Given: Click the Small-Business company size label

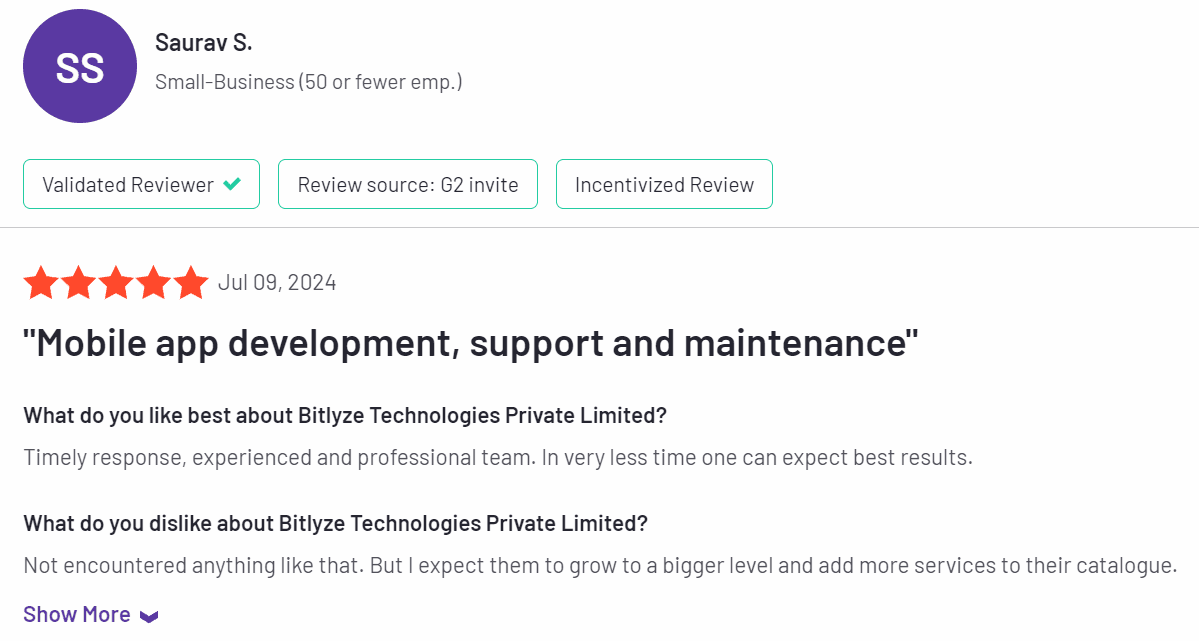Looking at the screenshot, I should pos(308,82).
